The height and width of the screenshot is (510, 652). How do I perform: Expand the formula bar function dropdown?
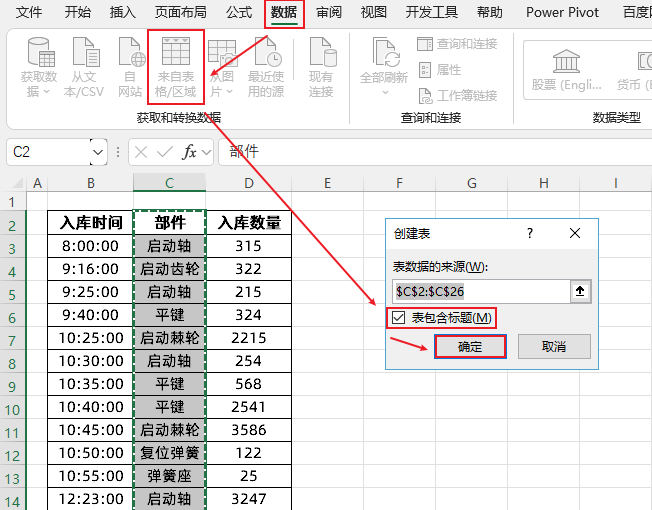(x=206, y=152)
